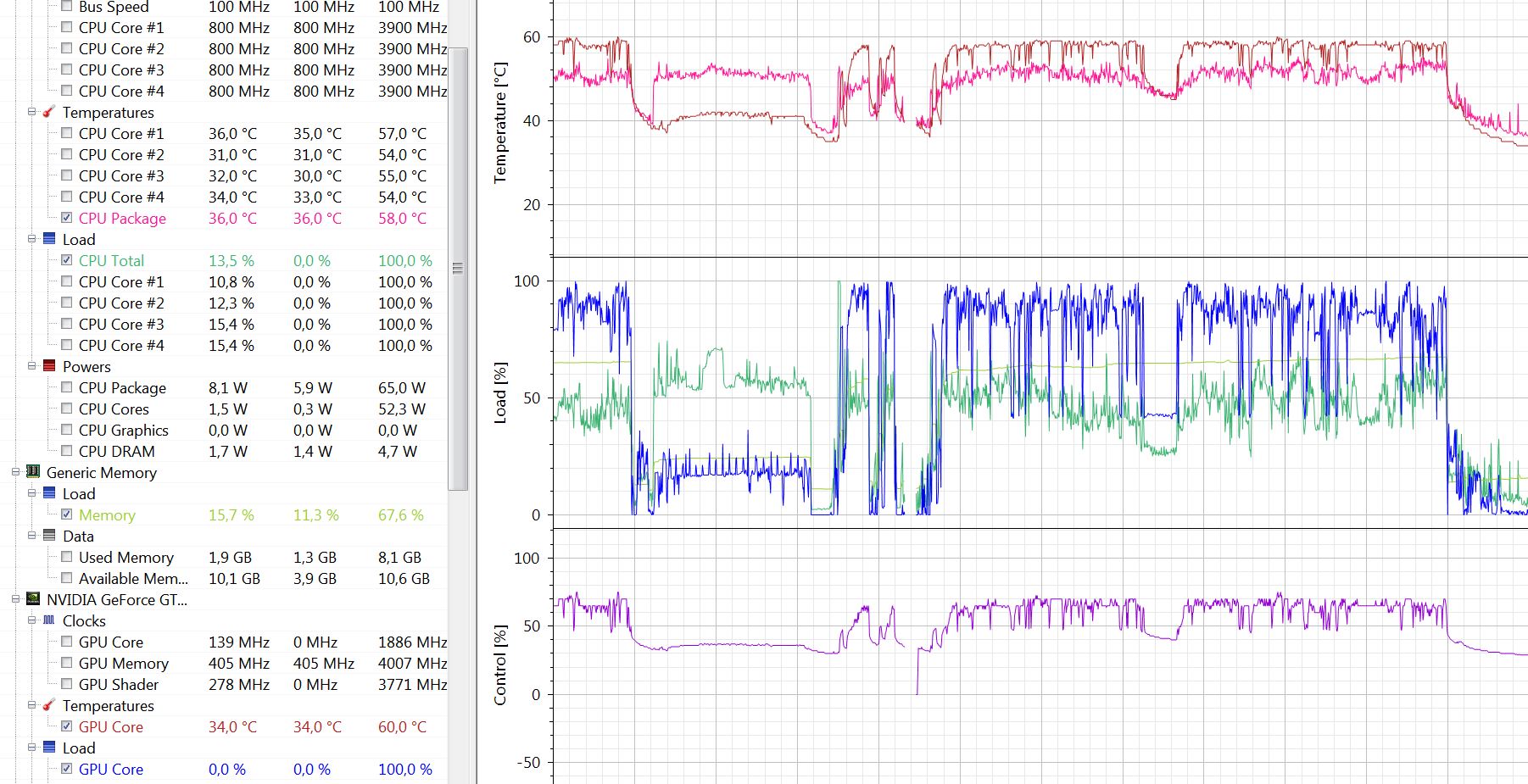1528x784 pixels.
Task: Click the Data icon under Generic Memory
Action: [49, 536]
